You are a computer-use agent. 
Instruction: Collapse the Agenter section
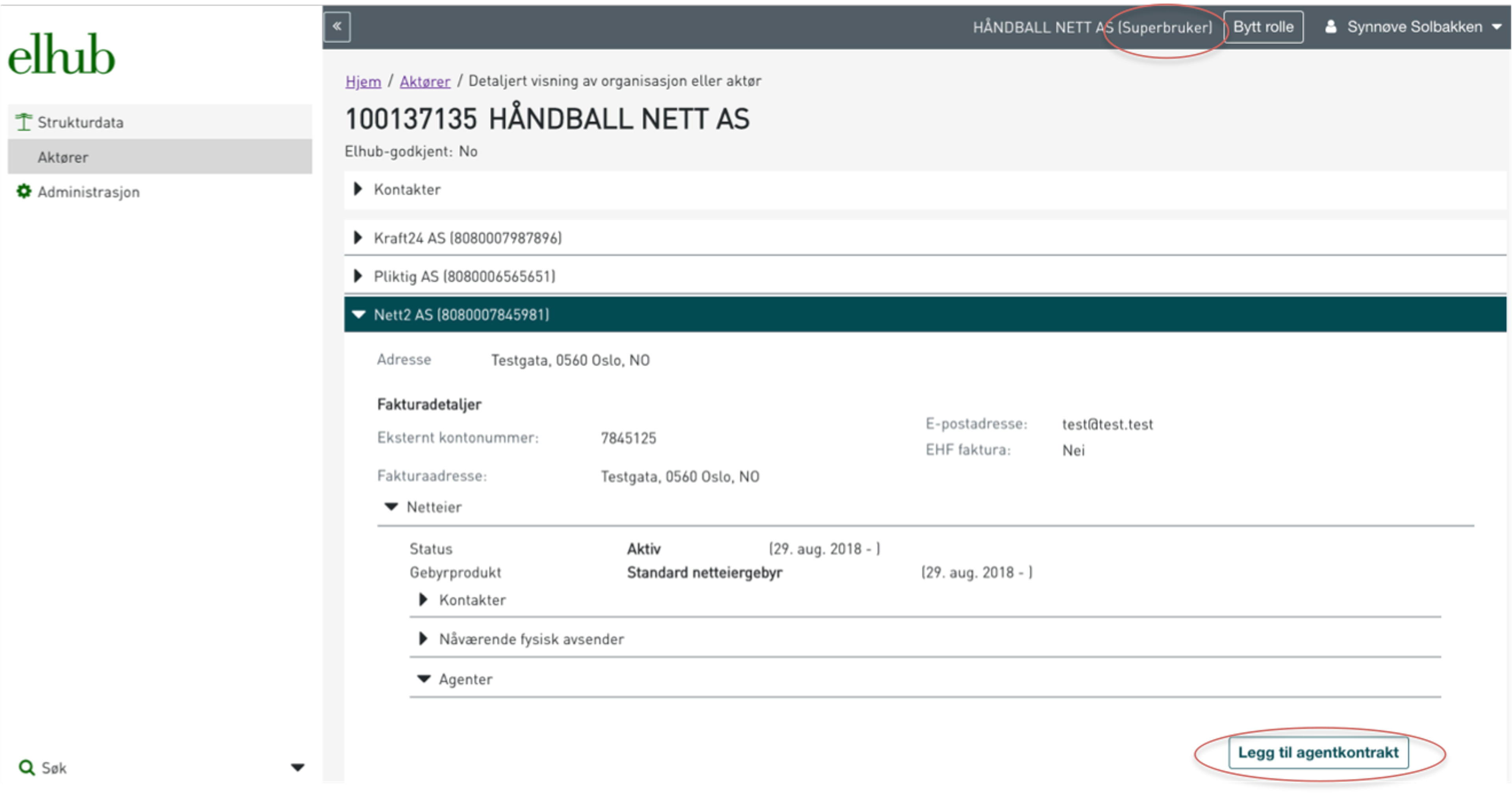coord(925,679)
